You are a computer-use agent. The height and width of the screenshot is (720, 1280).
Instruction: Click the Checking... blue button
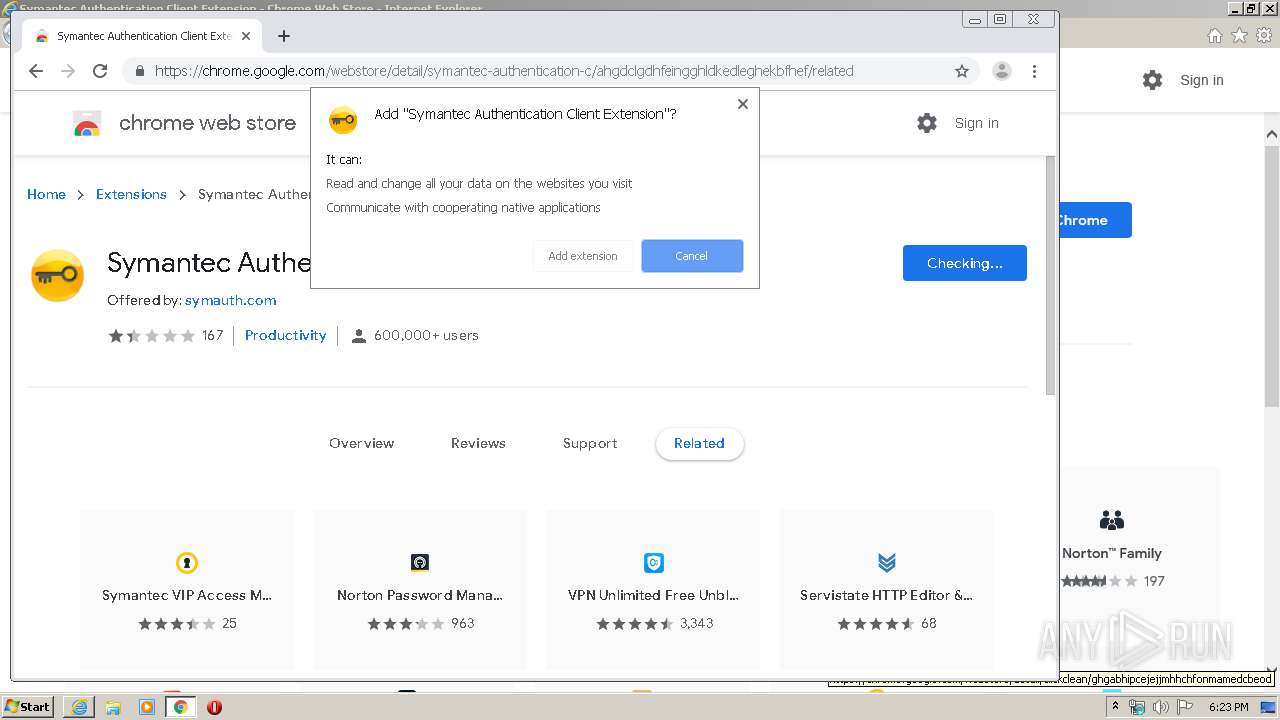point(964,263)
